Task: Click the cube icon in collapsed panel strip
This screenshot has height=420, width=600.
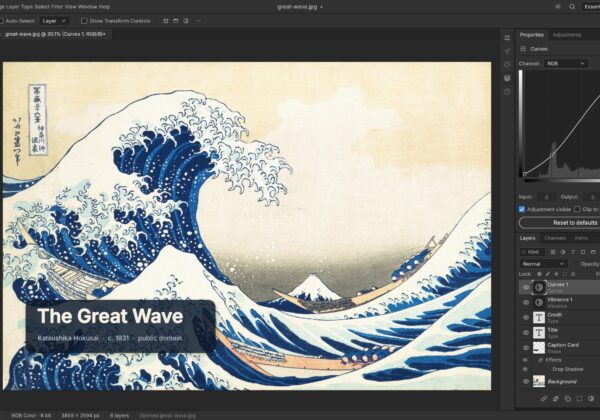Action: 507,78
